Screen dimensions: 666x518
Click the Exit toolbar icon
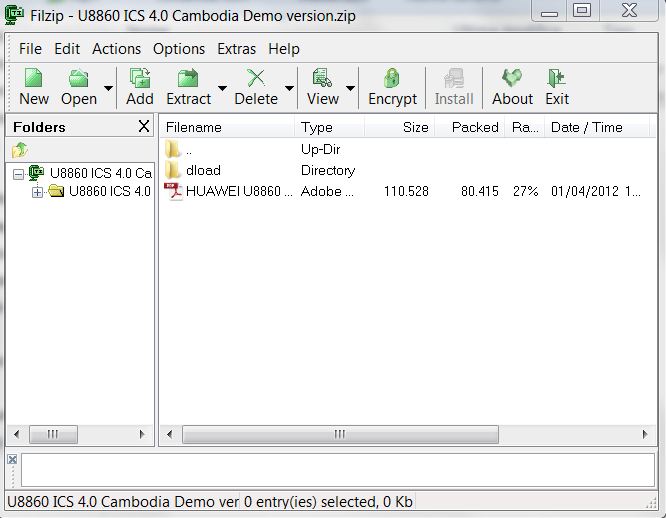tap(557, 79)
